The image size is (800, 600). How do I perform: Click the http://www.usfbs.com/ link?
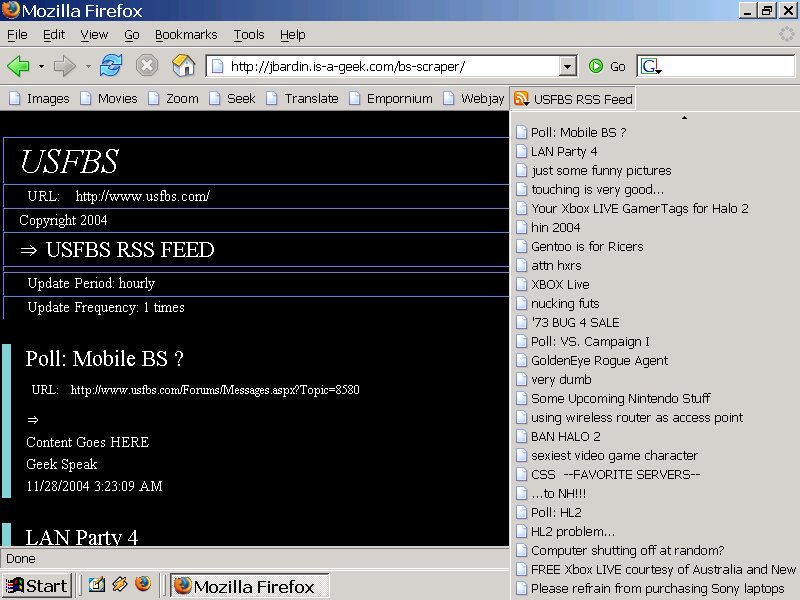[x=142, y=196]
